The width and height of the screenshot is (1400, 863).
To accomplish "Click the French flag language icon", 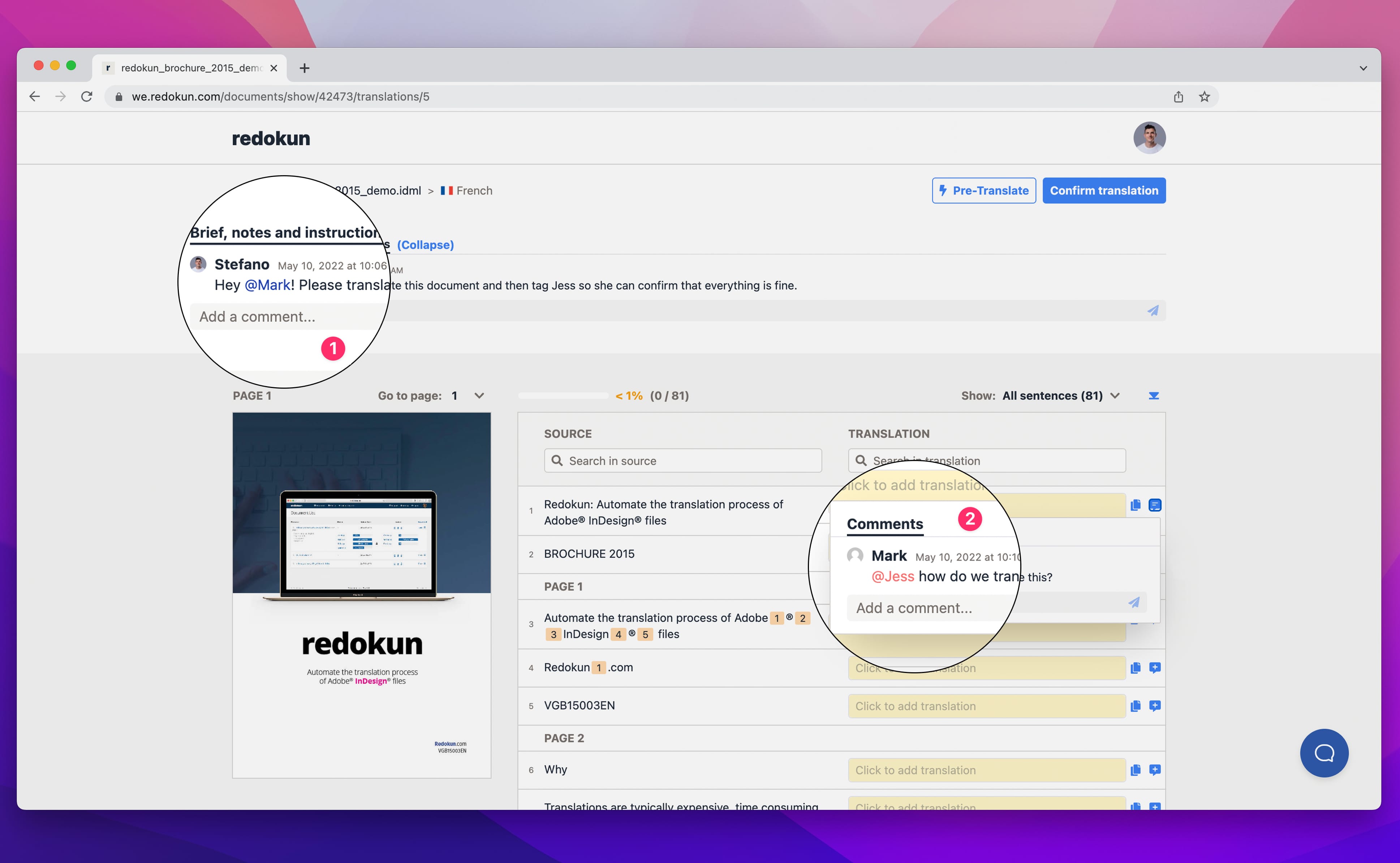I will [447, 190].
